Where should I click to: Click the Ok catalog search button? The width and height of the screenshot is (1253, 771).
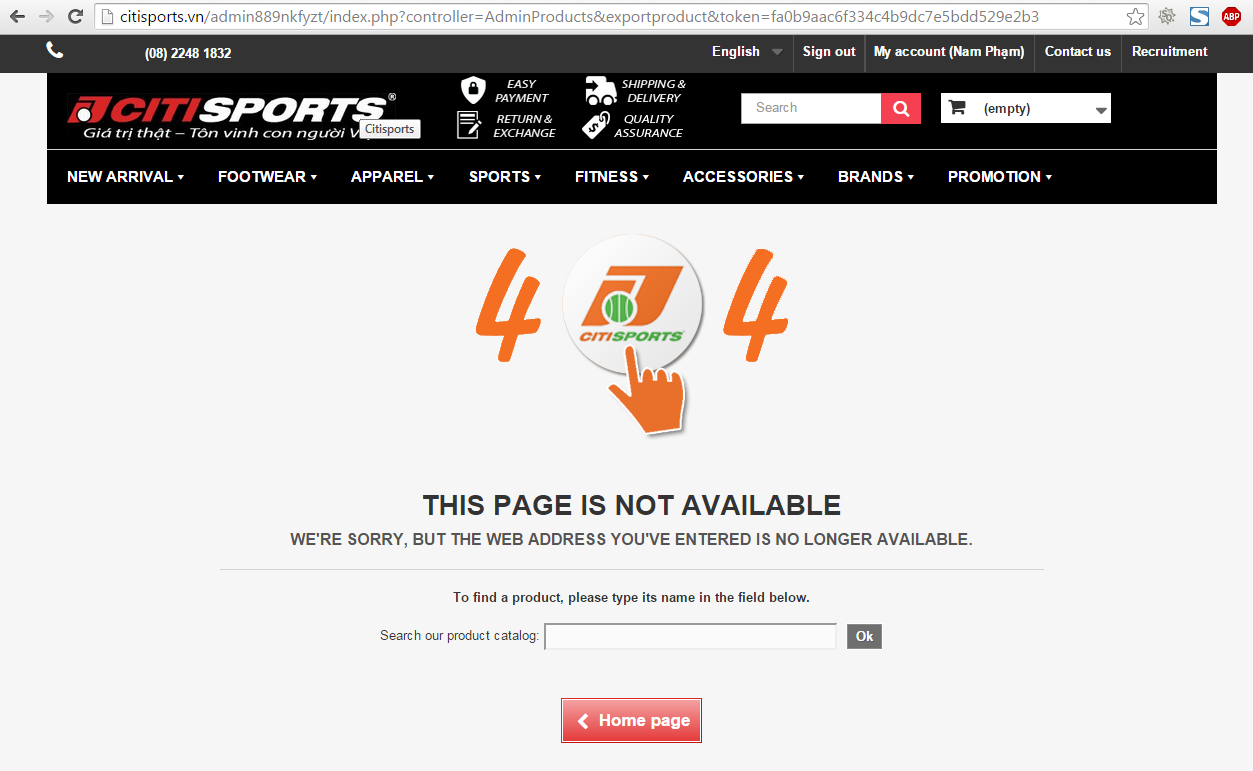point(864,636)
